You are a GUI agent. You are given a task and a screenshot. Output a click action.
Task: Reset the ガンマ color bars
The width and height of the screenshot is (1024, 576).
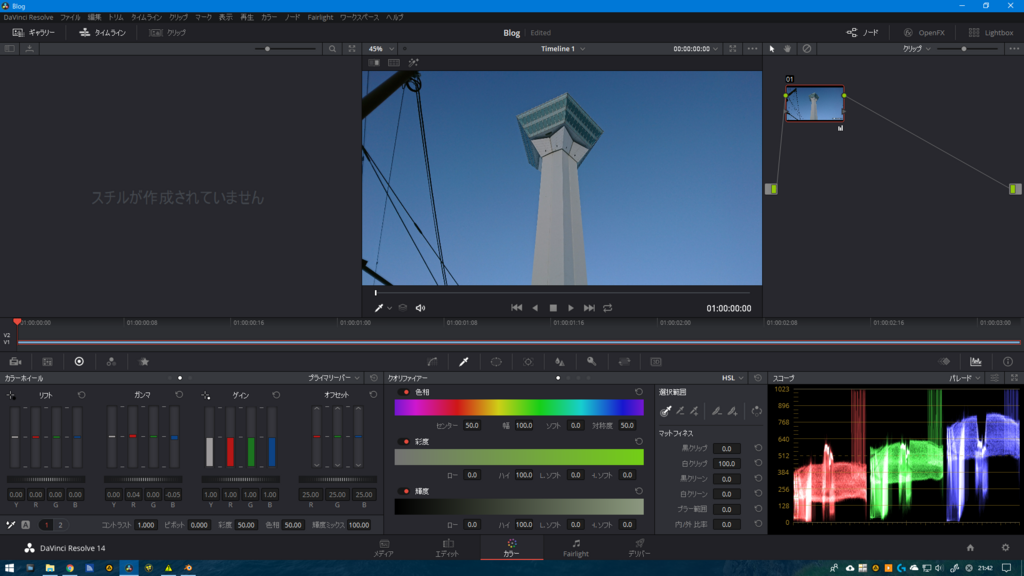point(179,395)
